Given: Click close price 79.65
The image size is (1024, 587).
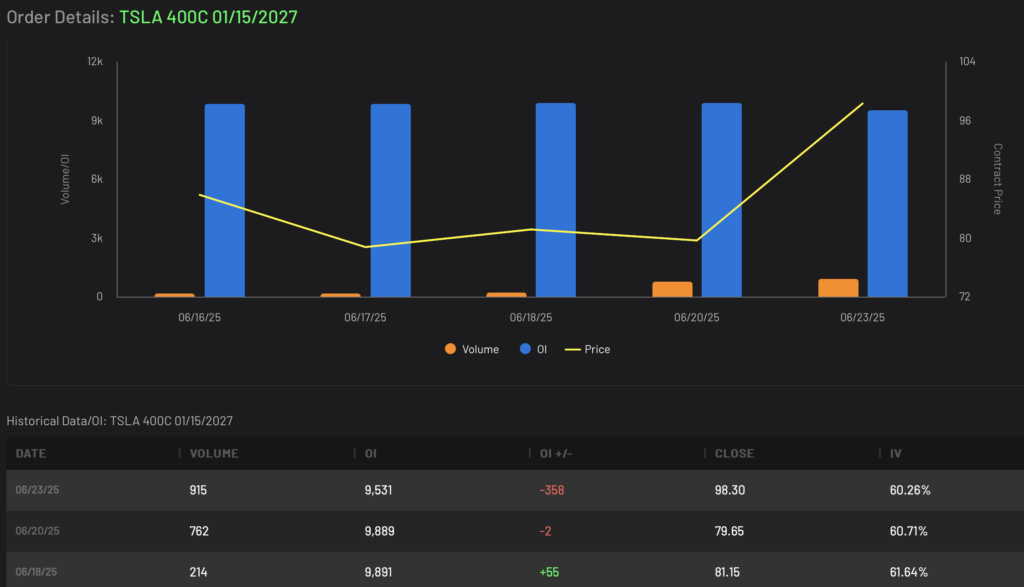Looking at the screenshot, I should point(729,531).
